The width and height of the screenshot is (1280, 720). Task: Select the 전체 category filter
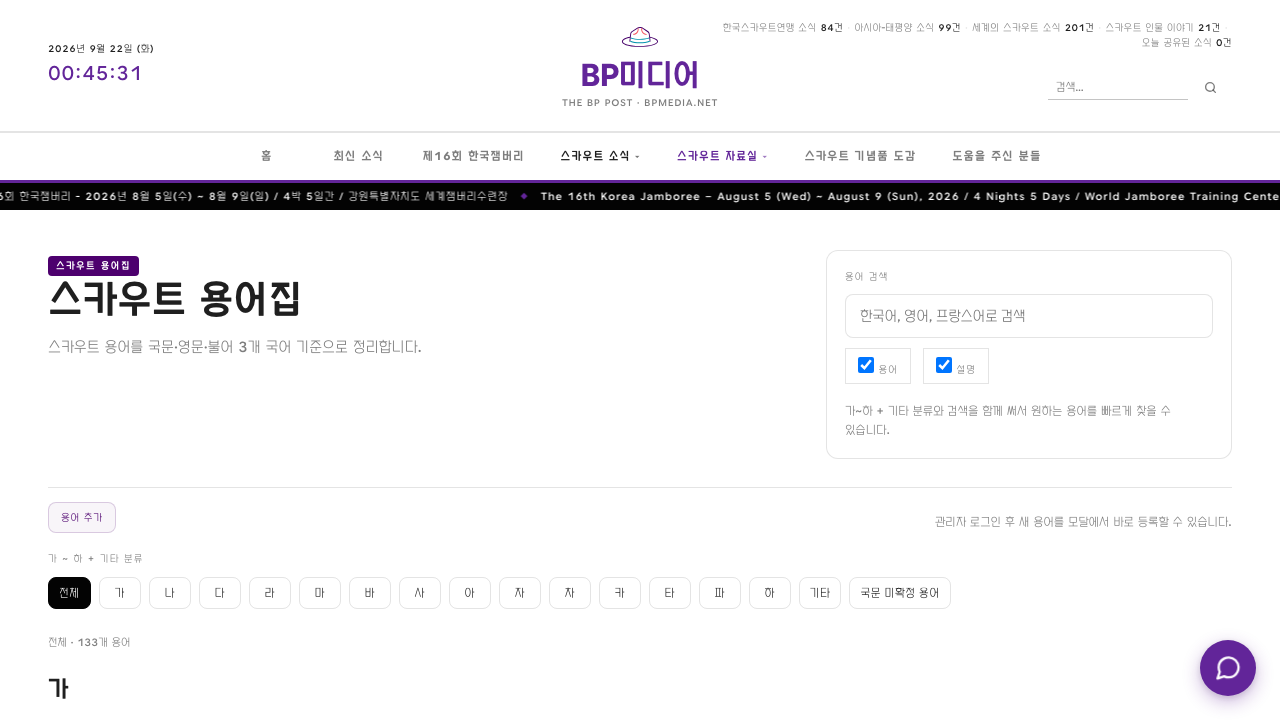pos(69,593)
